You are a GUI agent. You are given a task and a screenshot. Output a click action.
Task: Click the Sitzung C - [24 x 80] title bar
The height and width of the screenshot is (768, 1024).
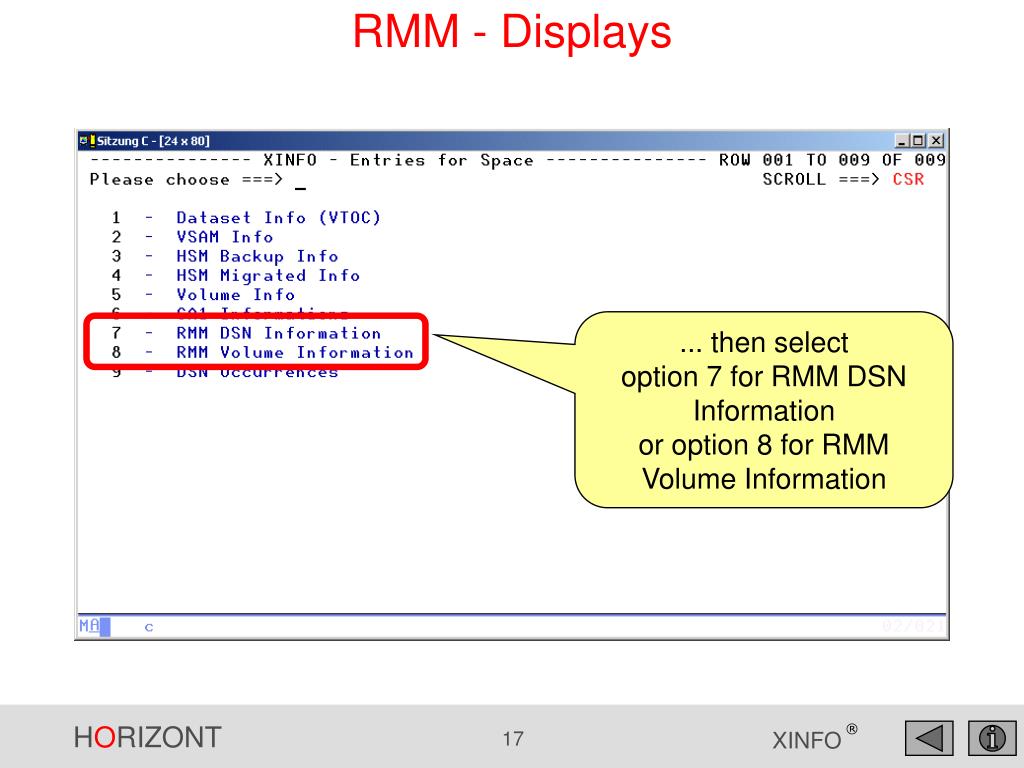pyautogui.click(x=512, y=140)
